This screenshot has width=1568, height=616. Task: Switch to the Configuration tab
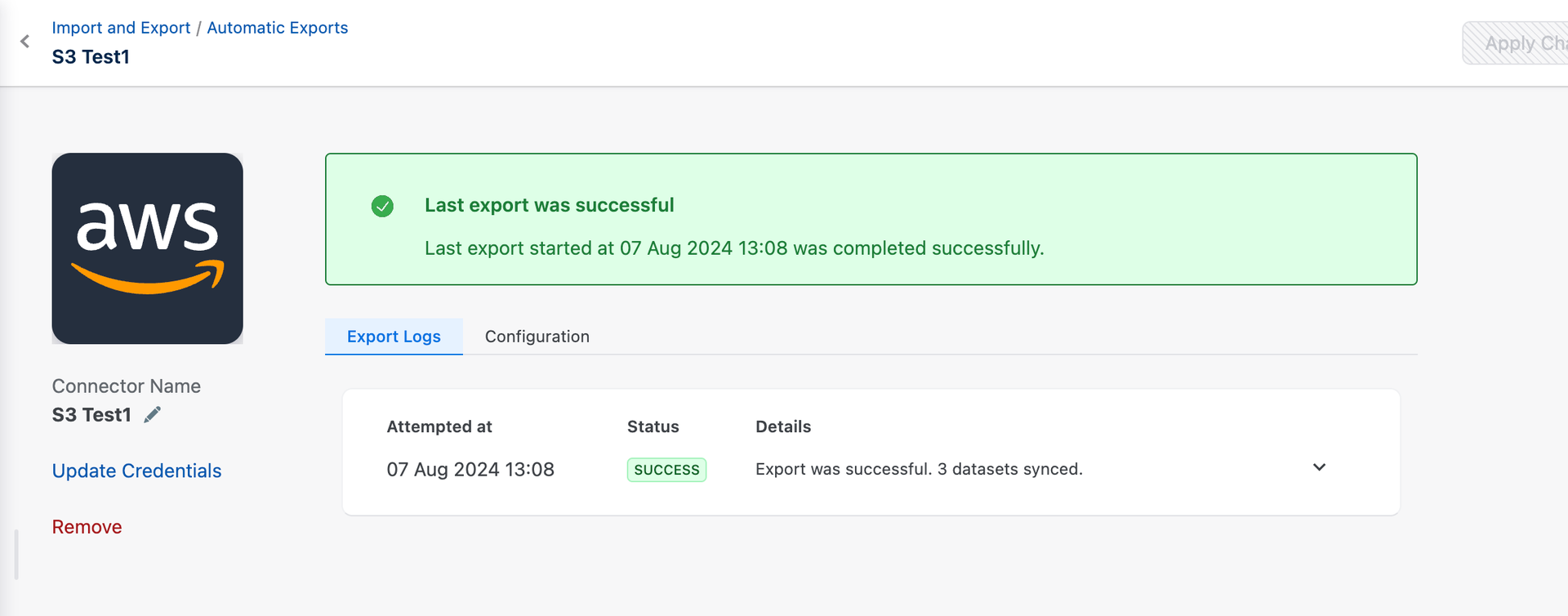pos(537,337)
